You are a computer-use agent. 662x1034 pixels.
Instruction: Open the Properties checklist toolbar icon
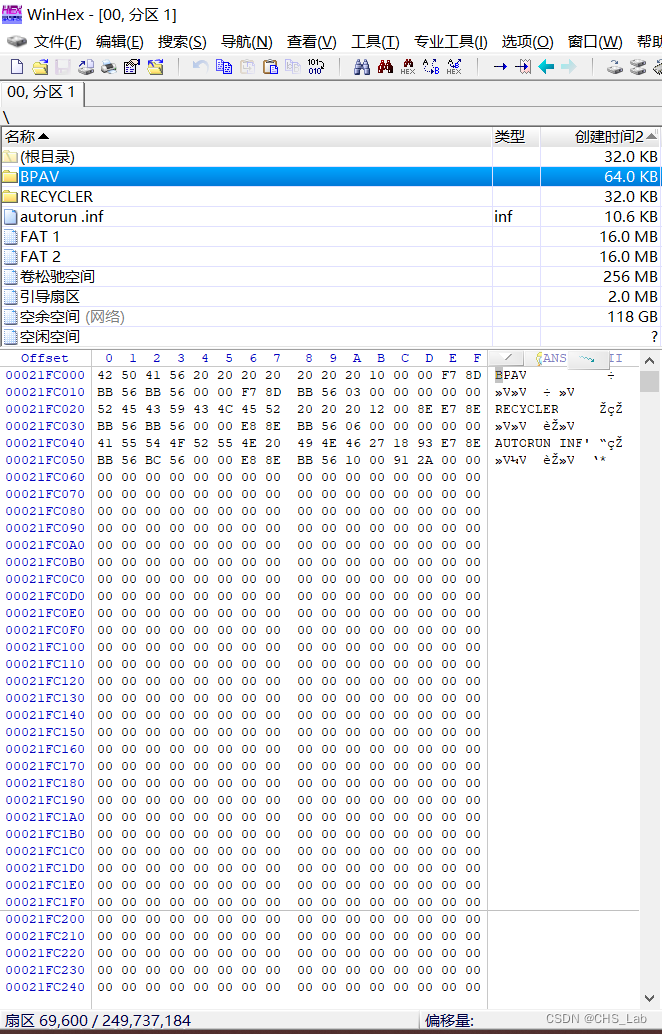click(132, 67)
